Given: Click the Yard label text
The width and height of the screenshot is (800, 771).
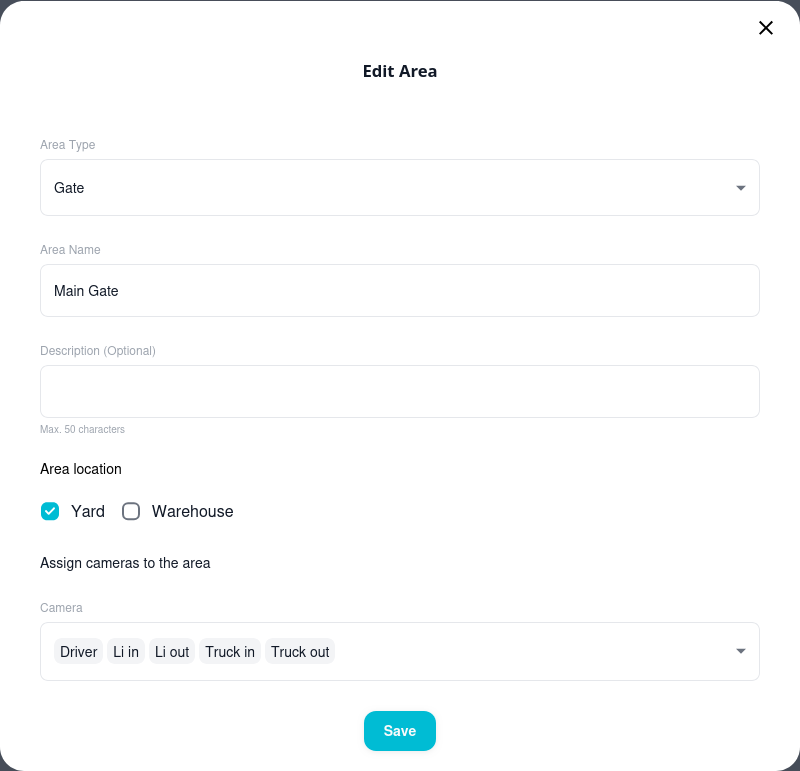Looking at the screenshot, I should pos(88,511).
